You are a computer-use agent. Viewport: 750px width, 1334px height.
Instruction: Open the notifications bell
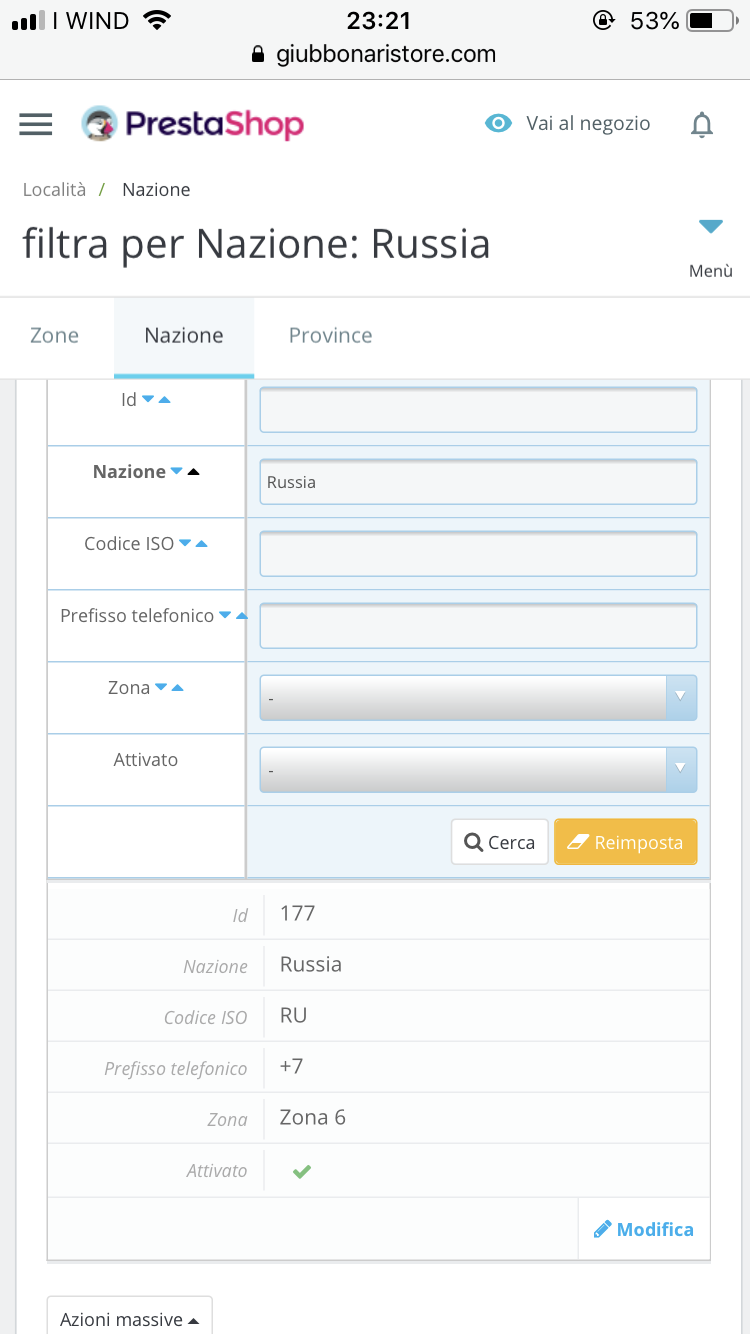coord(702,124)
